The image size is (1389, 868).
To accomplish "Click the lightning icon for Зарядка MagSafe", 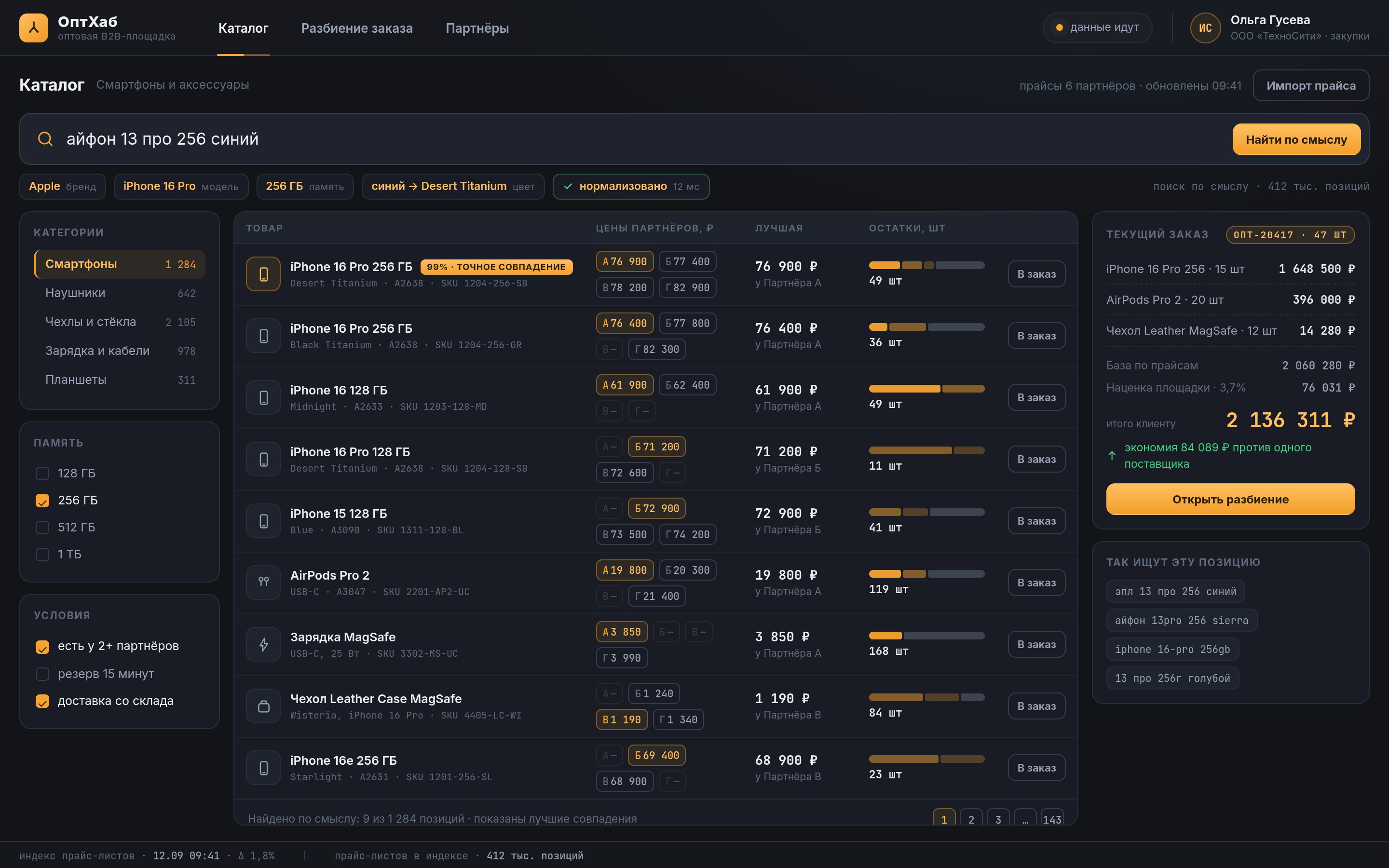I will [x=263, y=644].
